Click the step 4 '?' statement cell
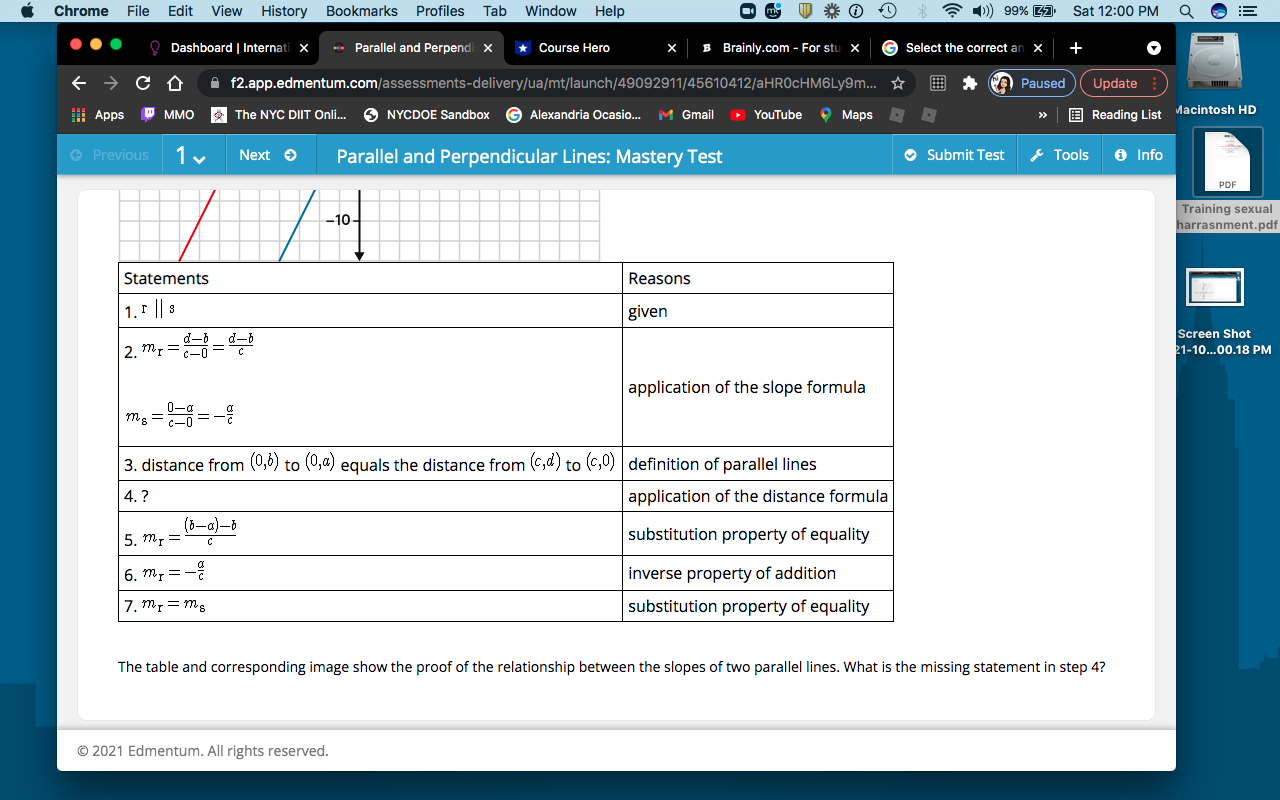Viewport: 1280px width, 800px height. coord(370,496)
